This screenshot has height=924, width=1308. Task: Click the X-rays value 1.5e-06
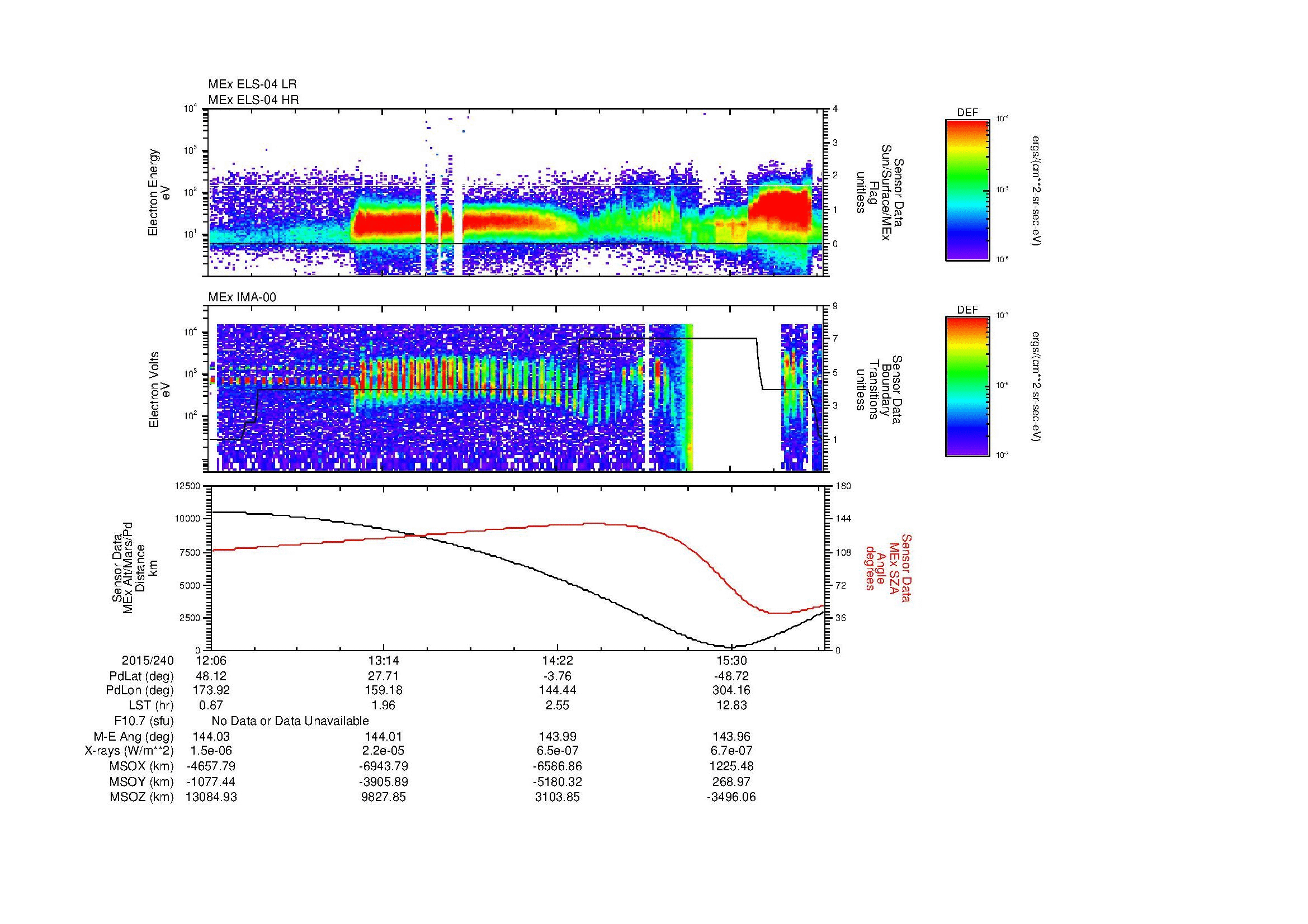click(211, 751)
